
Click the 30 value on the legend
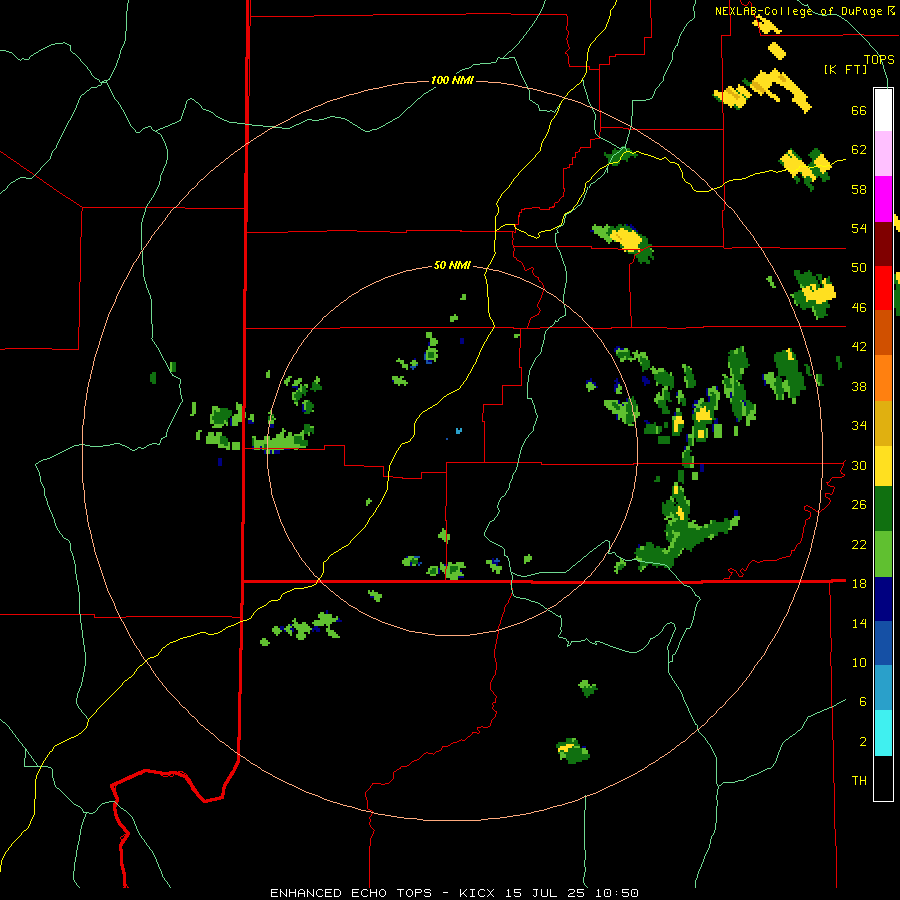point(859,465)
